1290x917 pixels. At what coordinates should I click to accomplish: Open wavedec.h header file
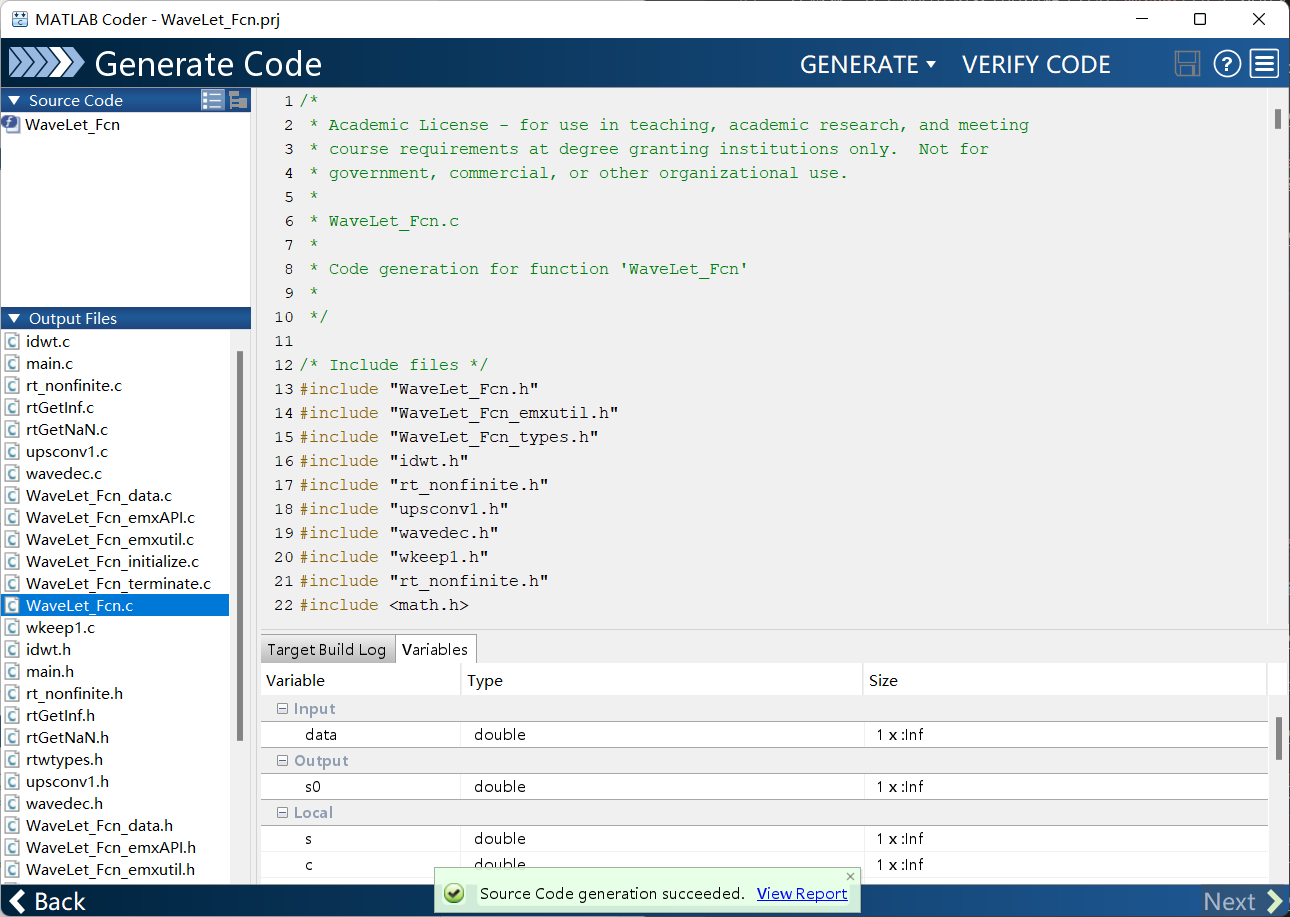[65, 804]
